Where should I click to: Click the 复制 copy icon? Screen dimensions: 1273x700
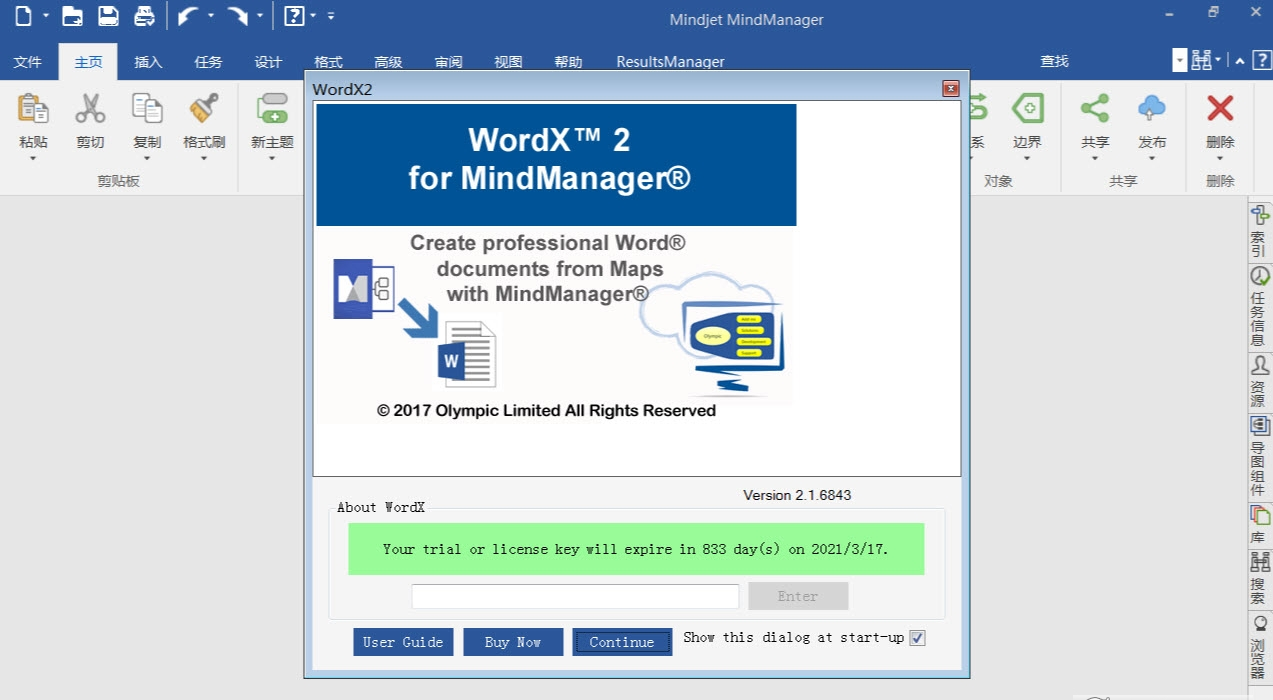(x=147, y=108)
